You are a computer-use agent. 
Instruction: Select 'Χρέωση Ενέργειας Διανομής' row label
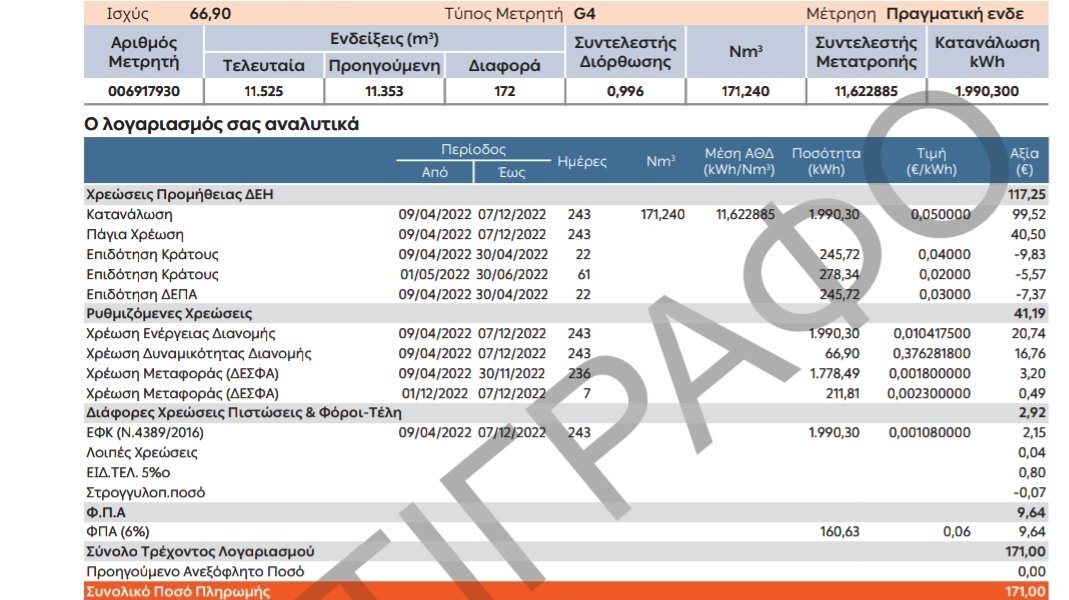pyautogui.click(x=181, y=333)
